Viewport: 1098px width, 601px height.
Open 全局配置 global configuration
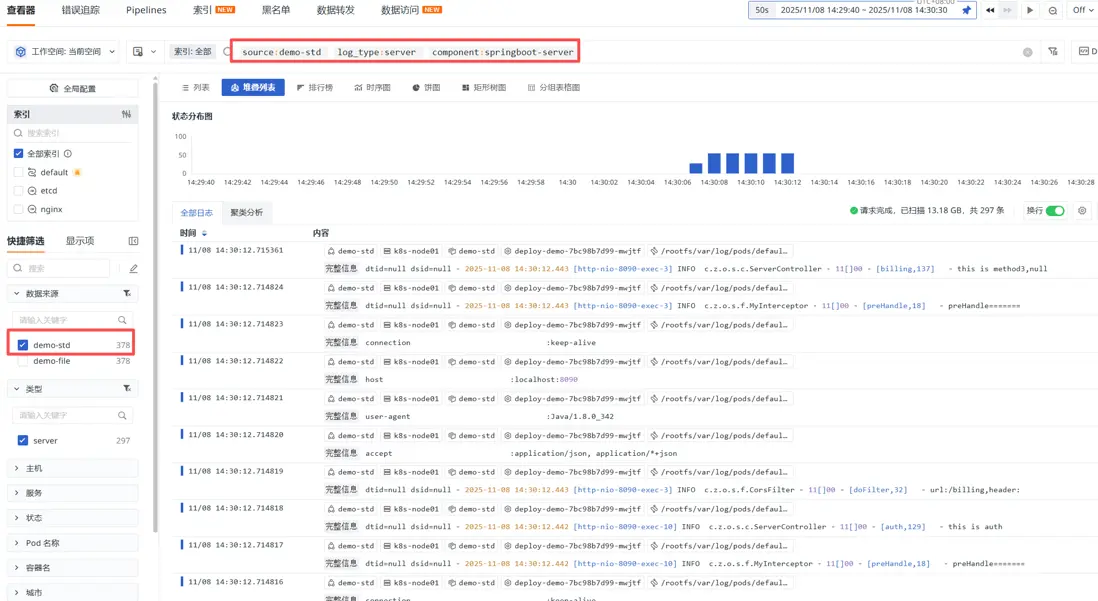pos(72,88)
